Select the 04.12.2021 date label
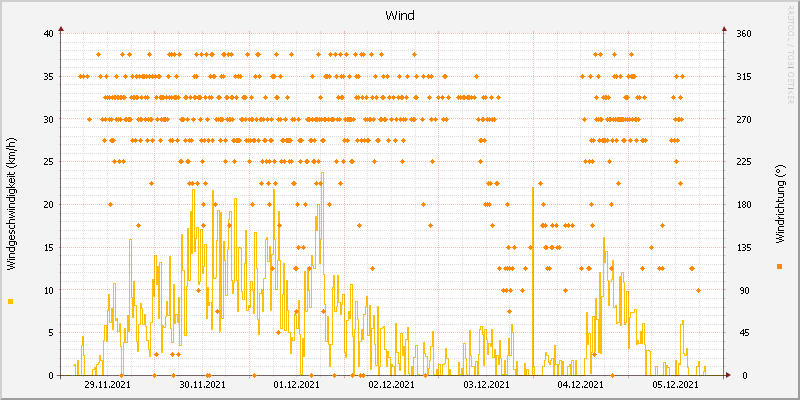Image resolution: width=800 pixels, height=400 pixels. pos(581,384)
